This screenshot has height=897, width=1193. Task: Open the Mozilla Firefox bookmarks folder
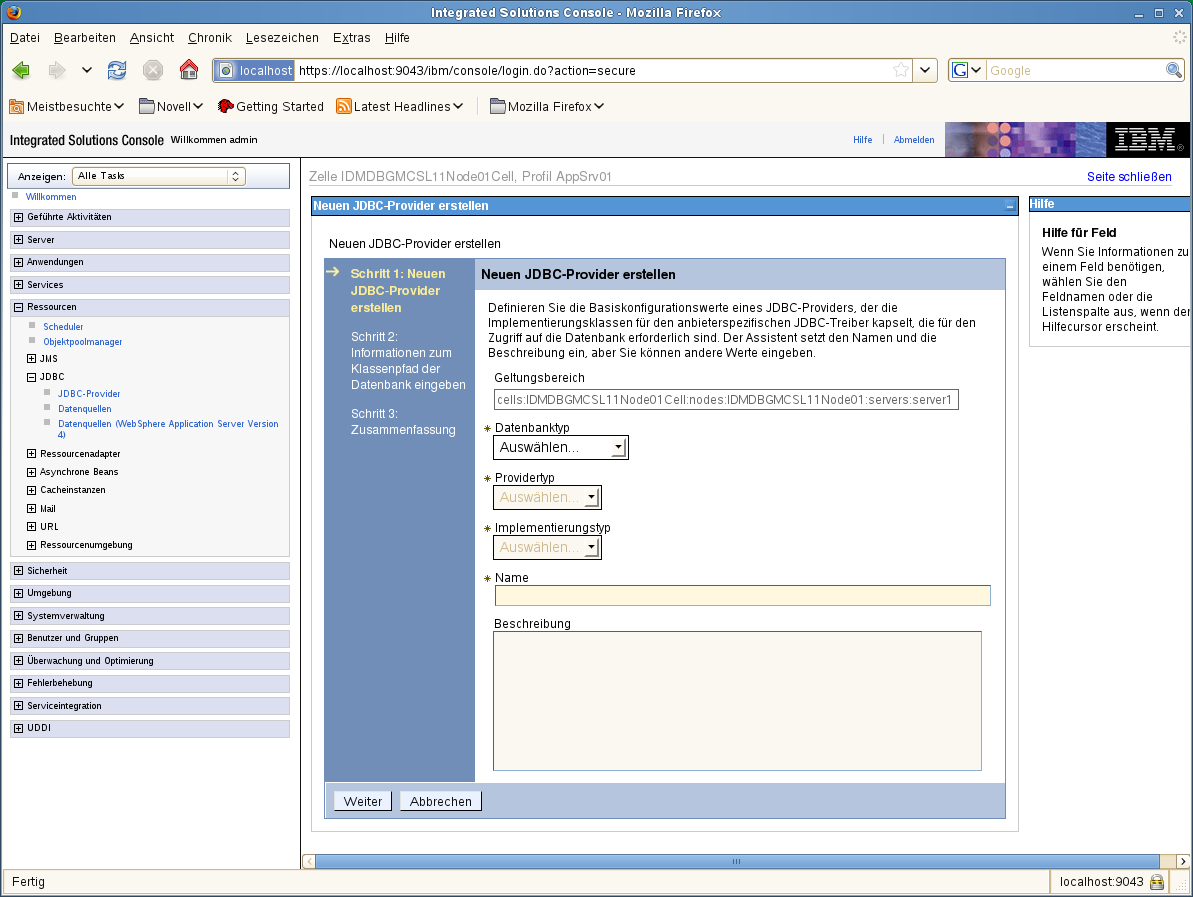click(546, 107)
